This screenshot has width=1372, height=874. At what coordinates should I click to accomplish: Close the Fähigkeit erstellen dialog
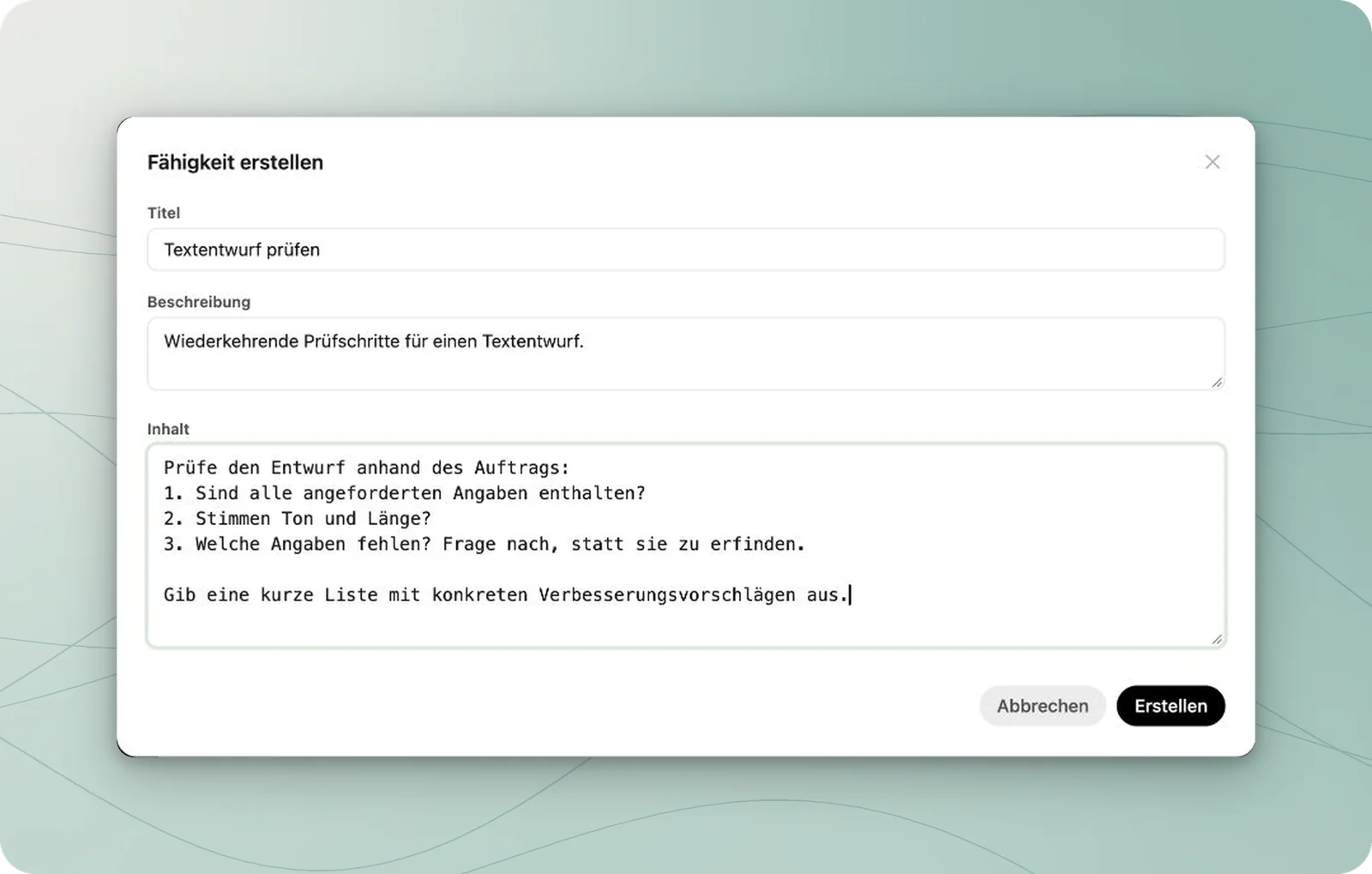coord(1212,162)
